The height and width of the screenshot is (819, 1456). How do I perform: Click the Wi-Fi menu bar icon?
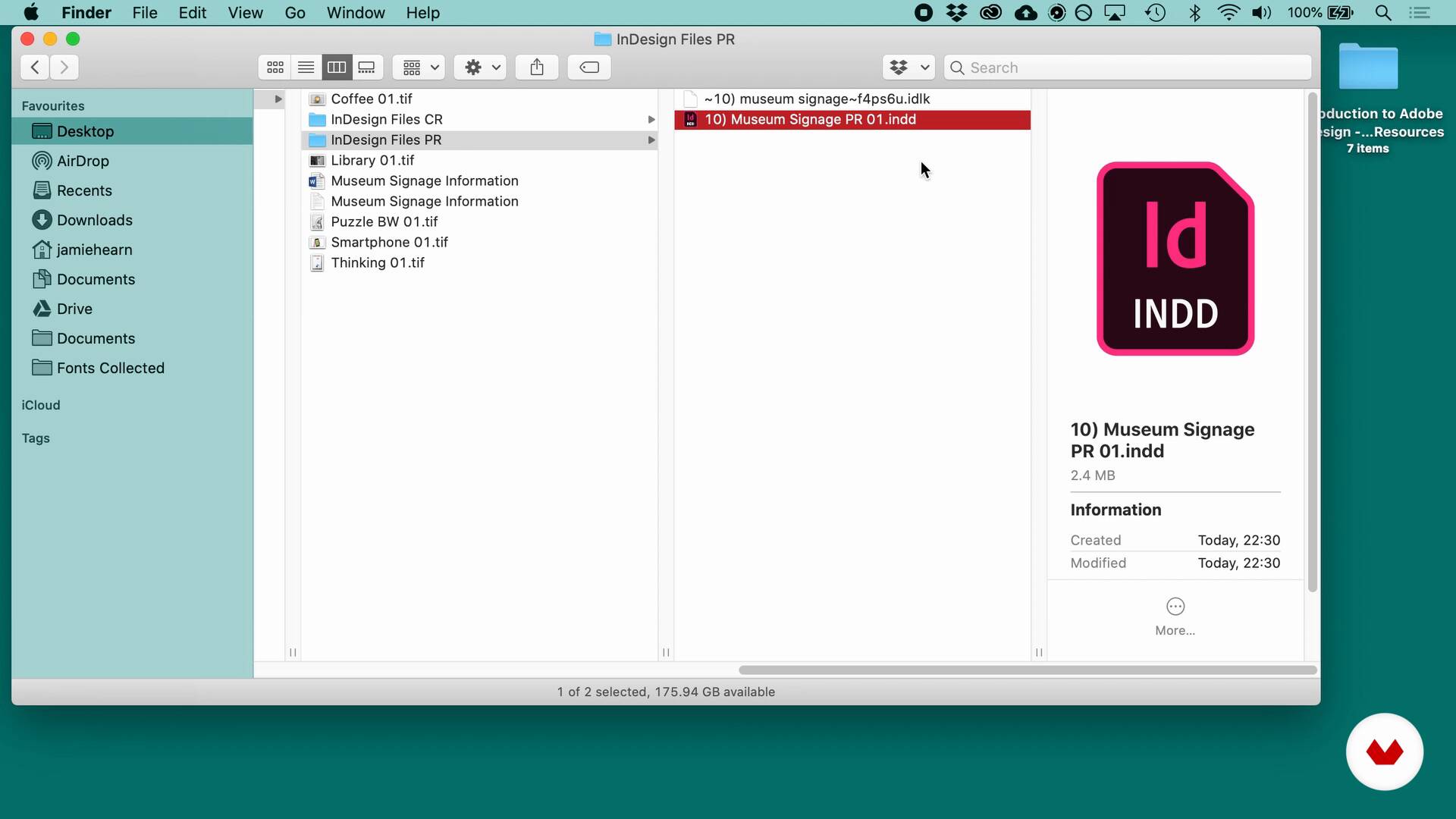point(1228,13)
